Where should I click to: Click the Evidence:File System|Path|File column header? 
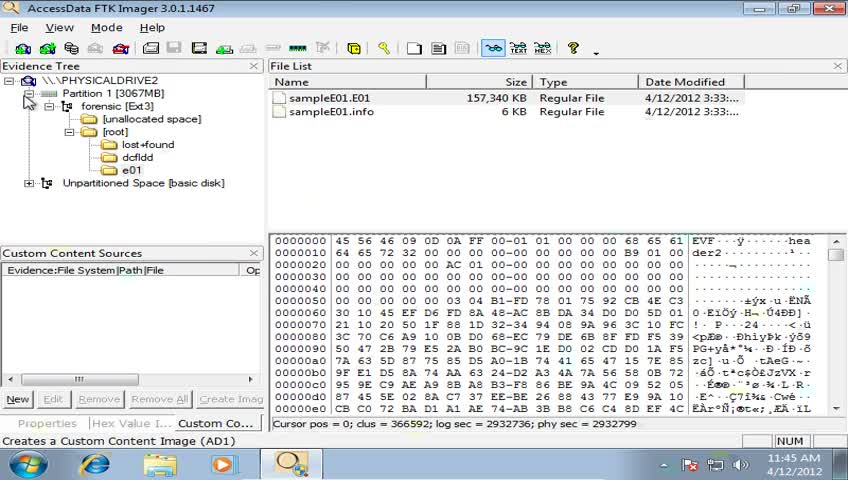(x=120, y=270)
